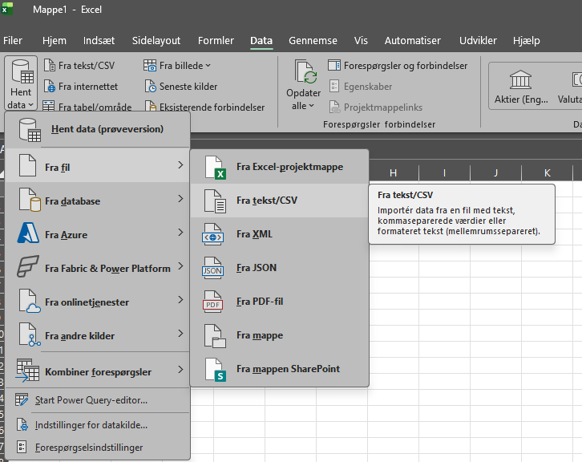Switch to the Hjælp tab
The height and width of the screenshot is (462, 582).
[x=526, y=40]
